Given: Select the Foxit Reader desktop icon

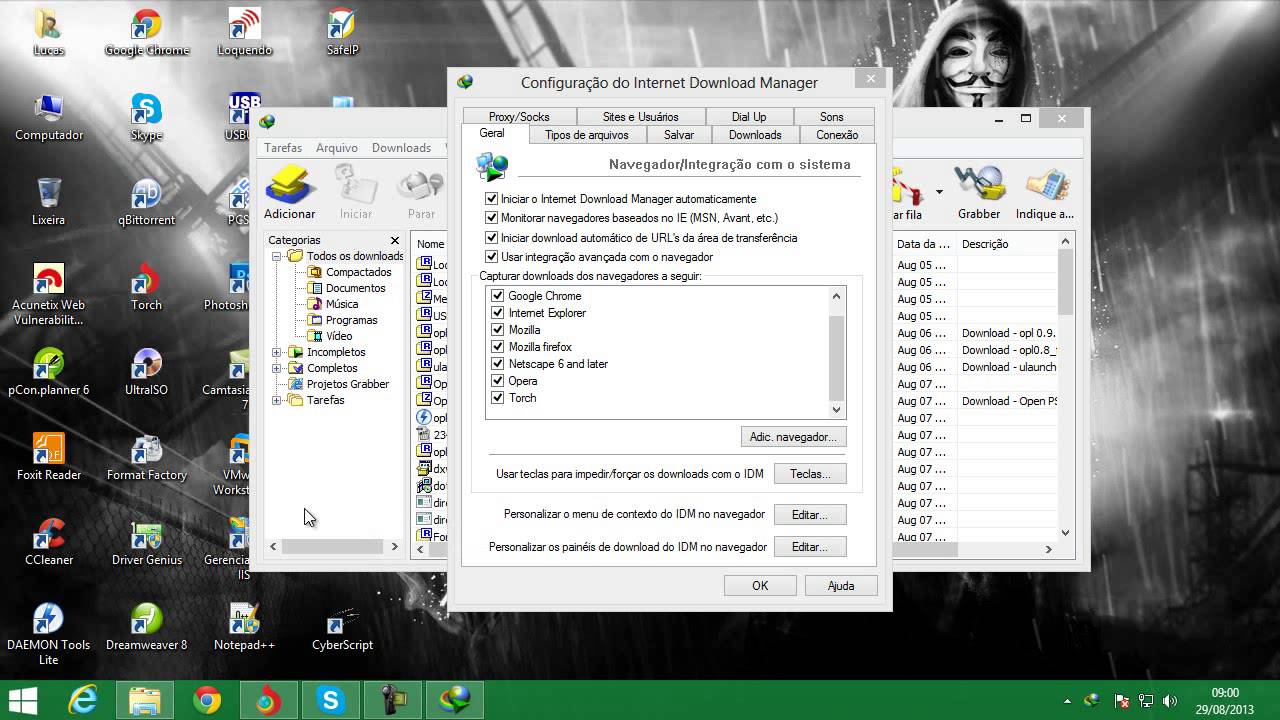Looking at the screenshot, I should coord(49,458).
